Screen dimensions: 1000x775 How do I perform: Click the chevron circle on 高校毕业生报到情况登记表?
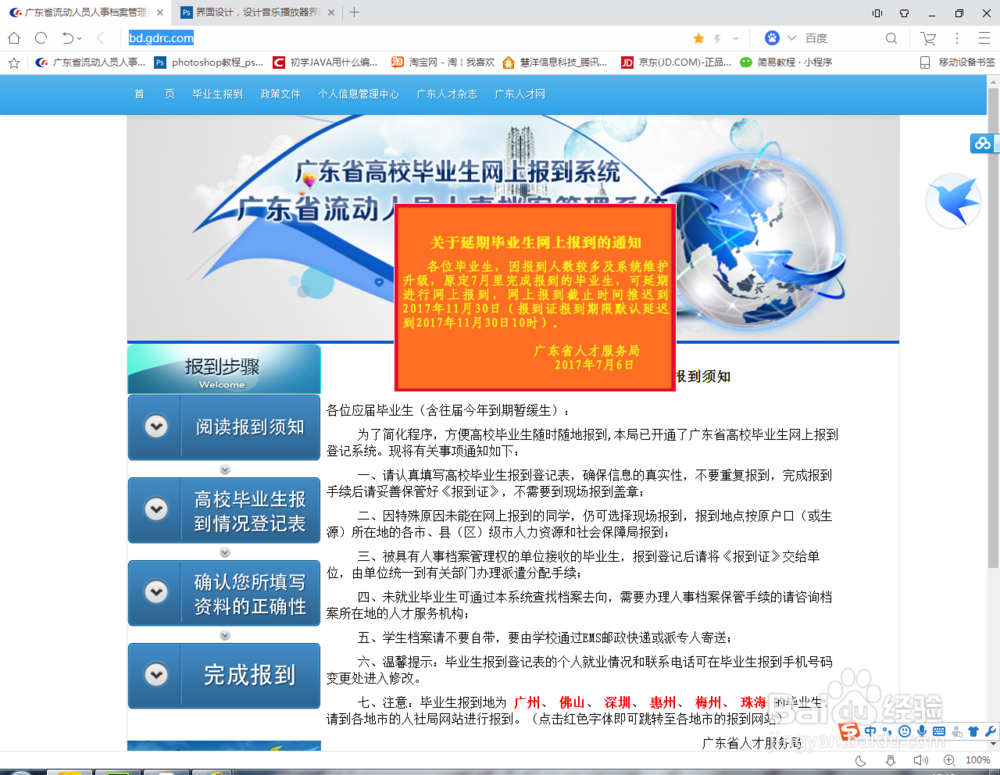click(156, 509)
